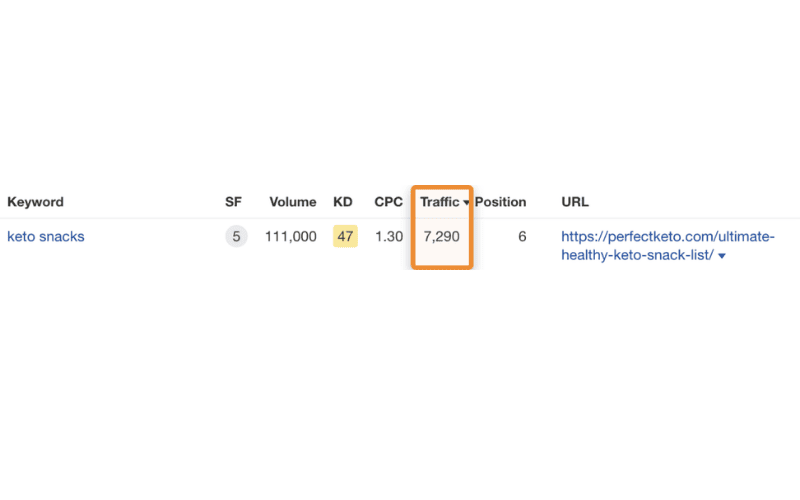Open the perfectketo.com ultimate keto snack URL
The height and width of the screenshot is (500, 800).
(667, 245)
